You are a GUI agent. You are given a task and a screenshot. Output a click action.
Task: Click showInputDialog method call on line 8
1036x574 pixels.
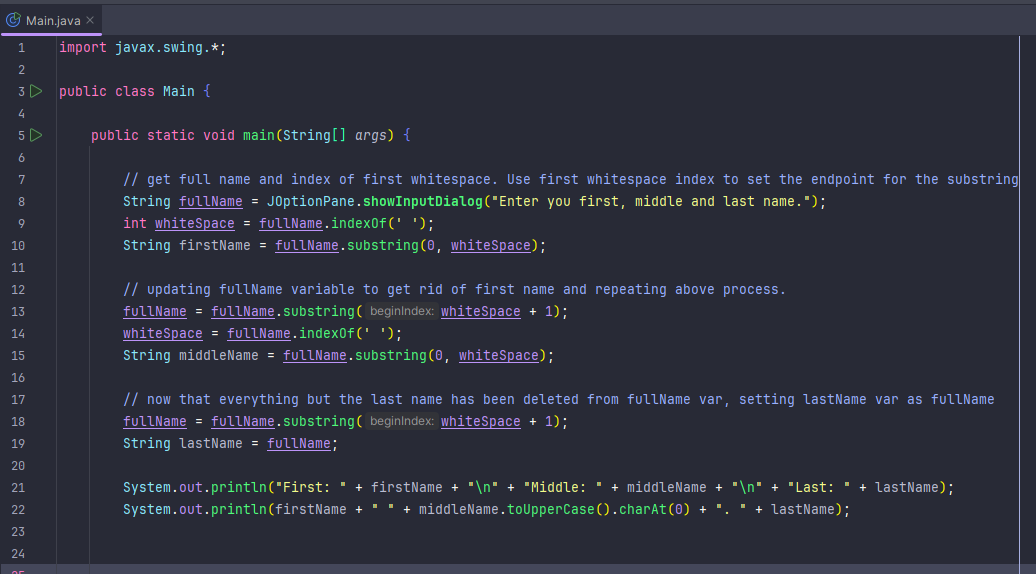click(x=423, y=201)
